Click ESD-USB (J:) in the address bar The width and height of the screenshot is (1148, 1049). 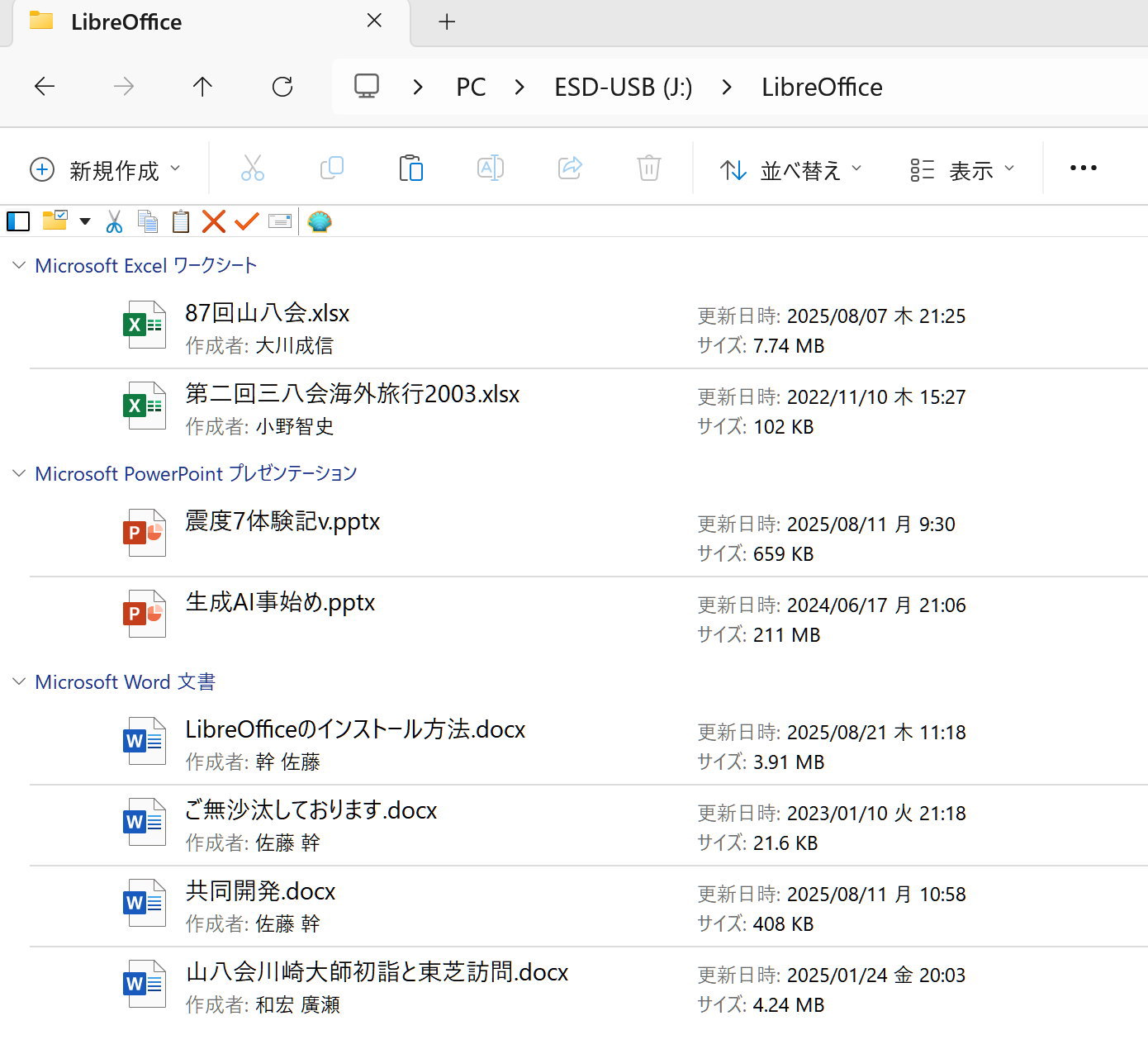click(x=623, y=87)
